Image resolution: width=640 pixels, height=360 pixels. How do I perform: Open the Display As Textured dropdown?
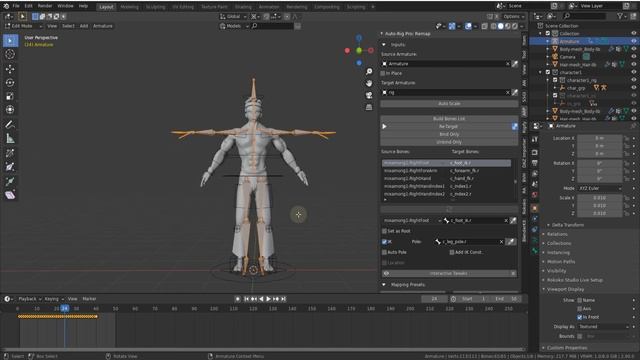click(x=603, y=327)
